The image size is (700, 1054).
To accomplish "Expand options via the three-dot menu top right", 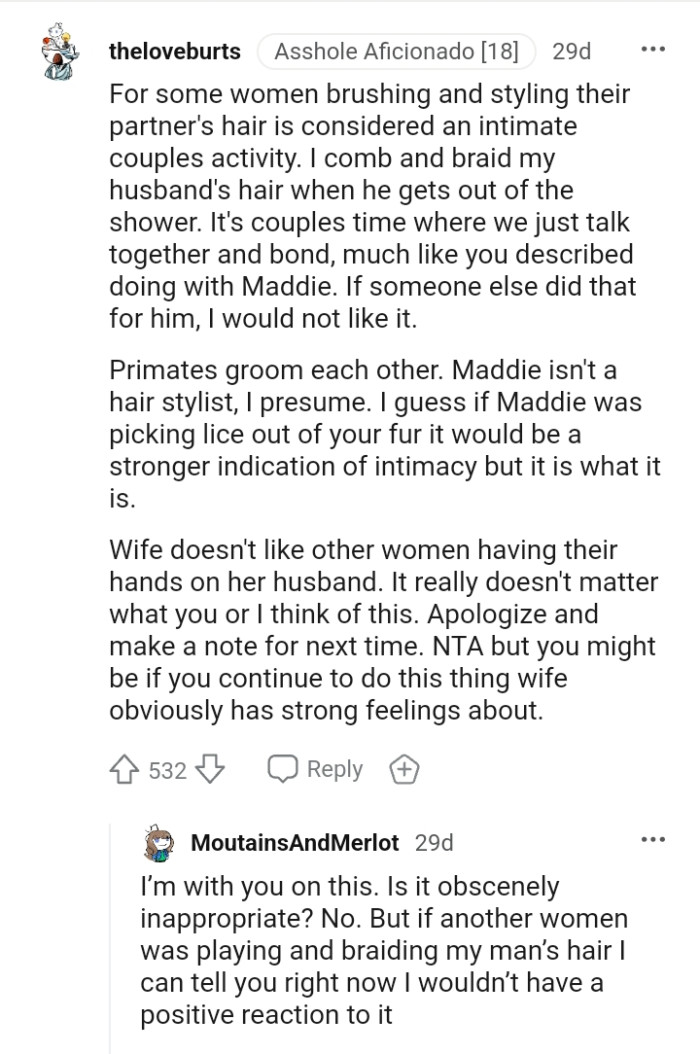I will coord(651,48).
